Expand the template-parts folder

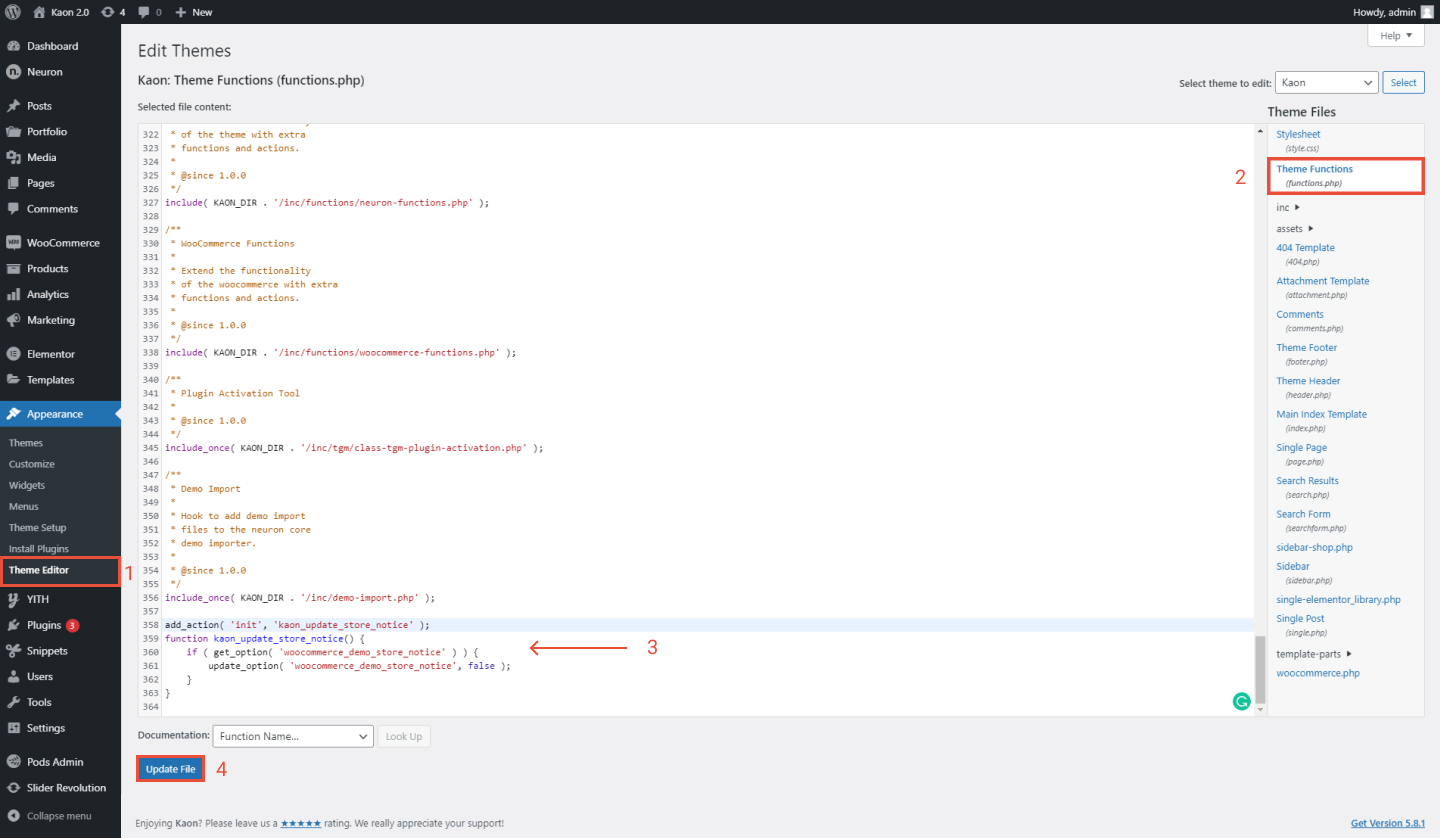(x=1314, y=653)
